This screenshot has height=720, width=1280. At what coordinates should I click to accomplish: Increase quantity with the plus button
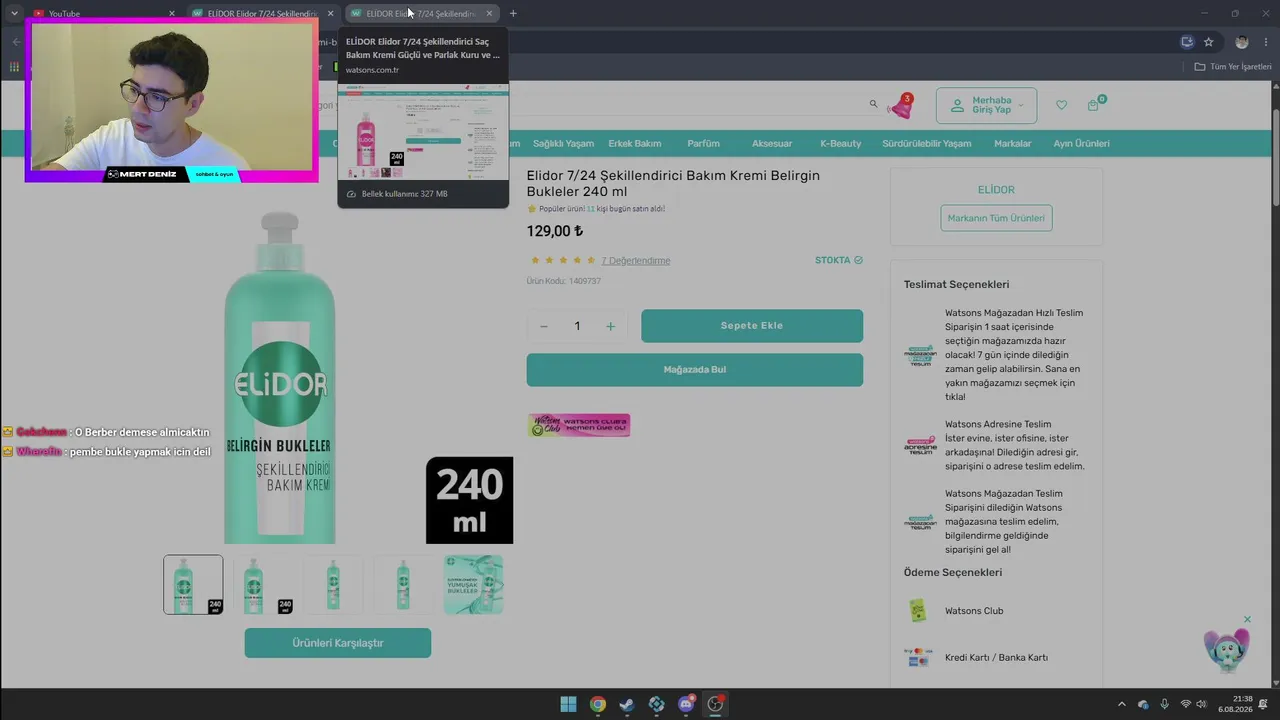coord(610,326)
